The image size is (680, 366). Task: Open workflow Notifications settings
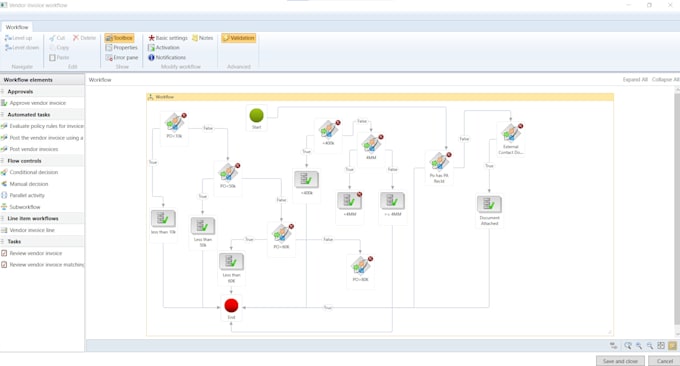pyautogui.click(x=167, y=57)
